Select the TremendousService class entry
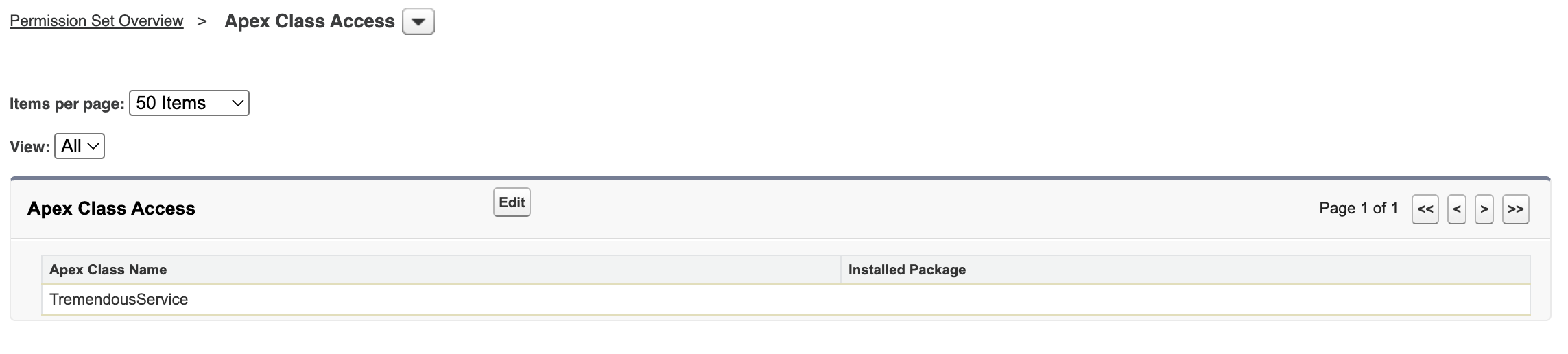 [x=119, y=300]
